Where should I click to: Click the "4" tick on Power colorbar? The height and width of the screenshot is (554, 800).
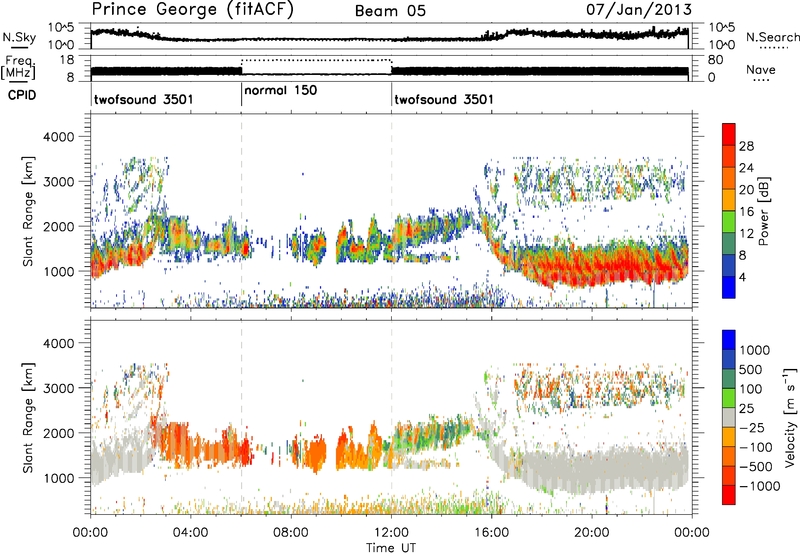742,277
